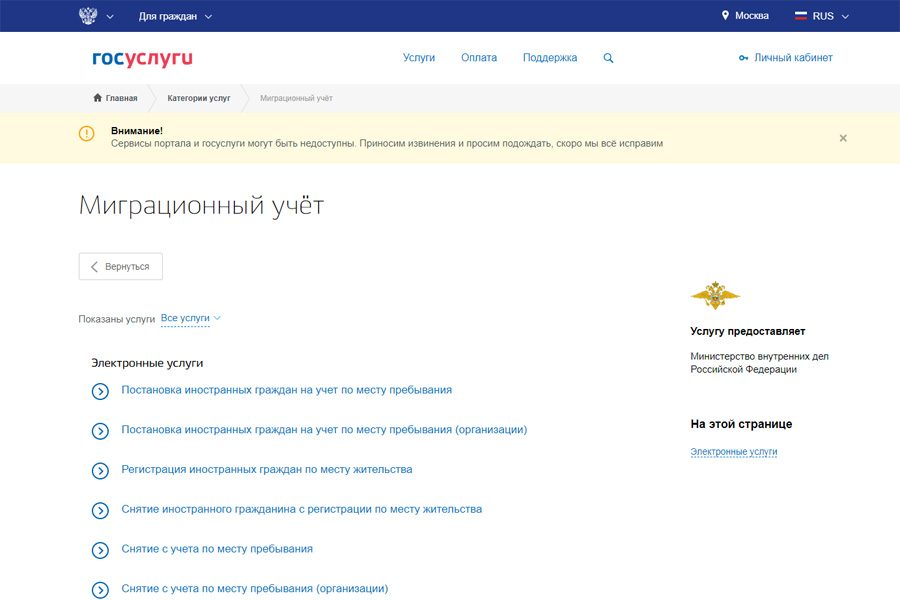
Task: Open Постановка на учет по месту пребывания (организации)
Action: pos(324,429)
